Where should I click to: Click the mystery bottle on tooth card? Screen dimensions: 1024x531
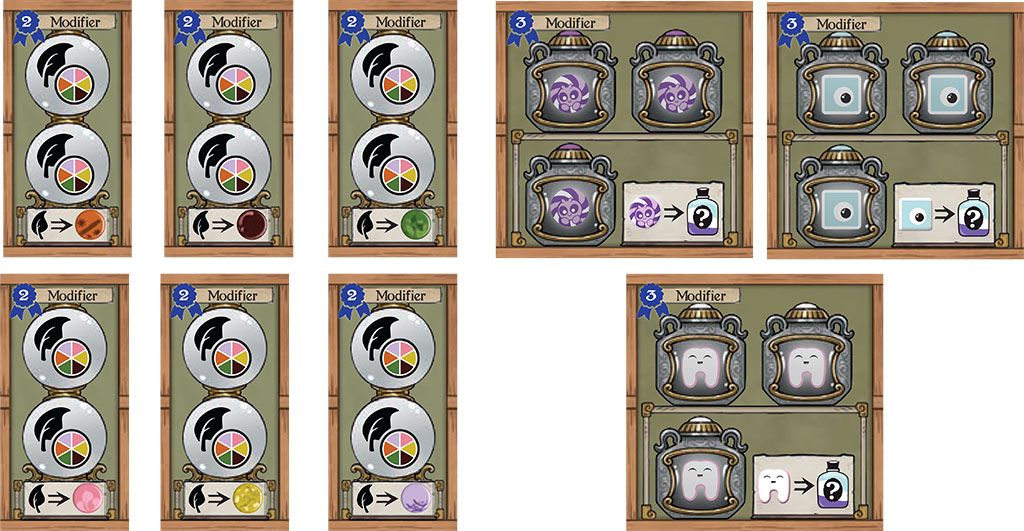coord(832,486)
